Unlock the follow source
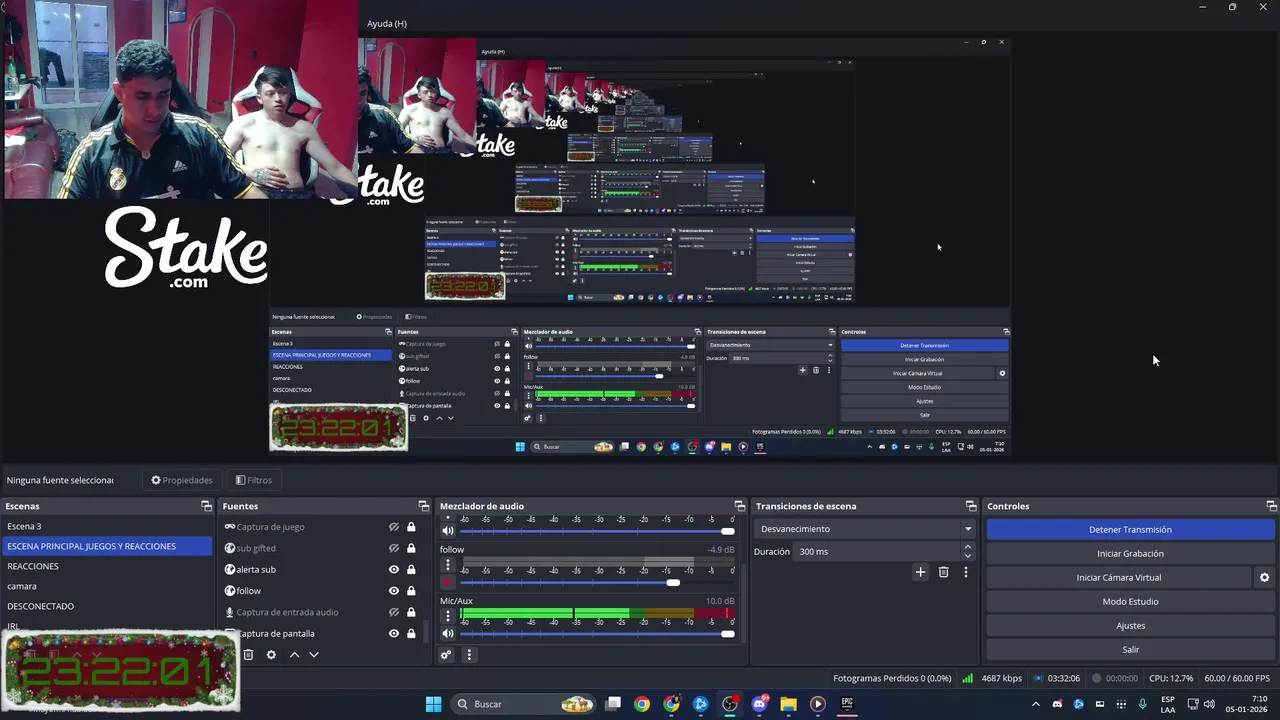This screenshot has width=1280, height=720. 411,591
